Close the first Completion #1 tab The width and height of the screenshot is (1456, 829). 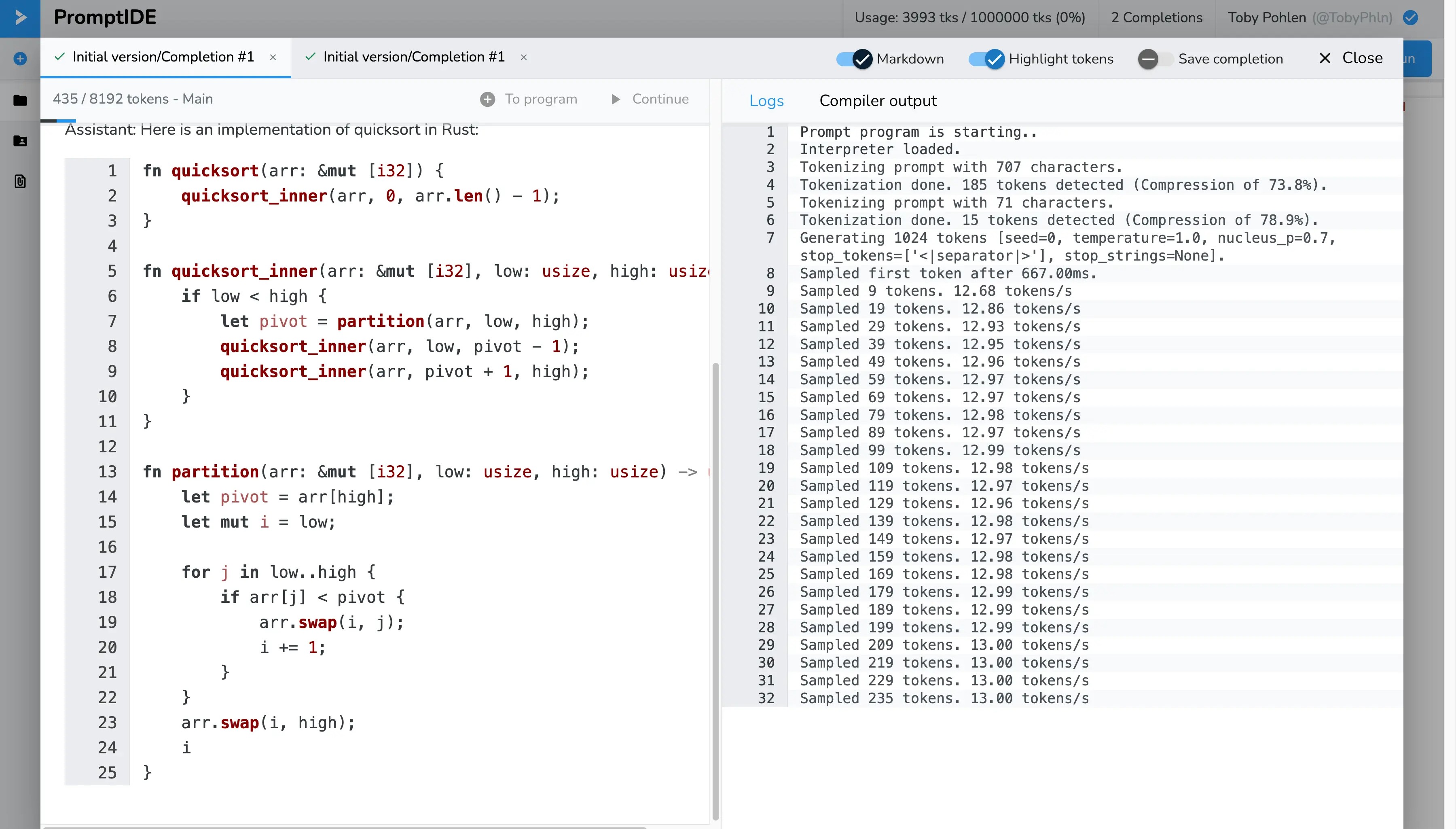click(x=273, y=57)
